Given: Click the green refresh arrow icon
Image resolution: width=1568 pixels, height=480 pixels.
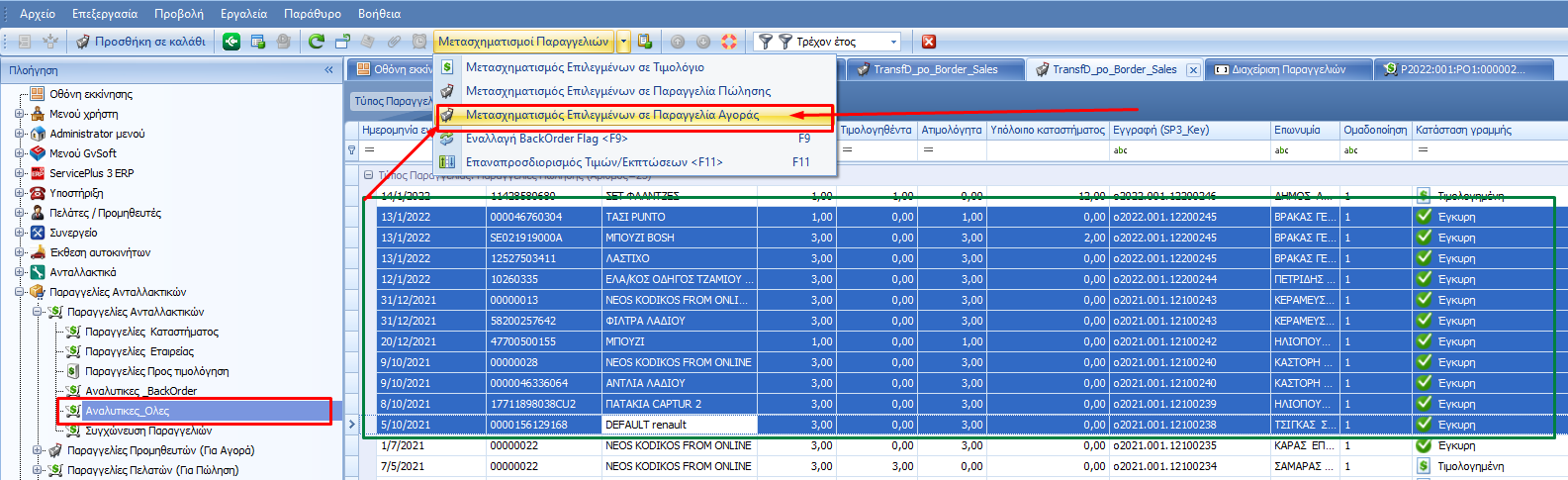Looking at the screenshot, I should [x=317, y=42].
